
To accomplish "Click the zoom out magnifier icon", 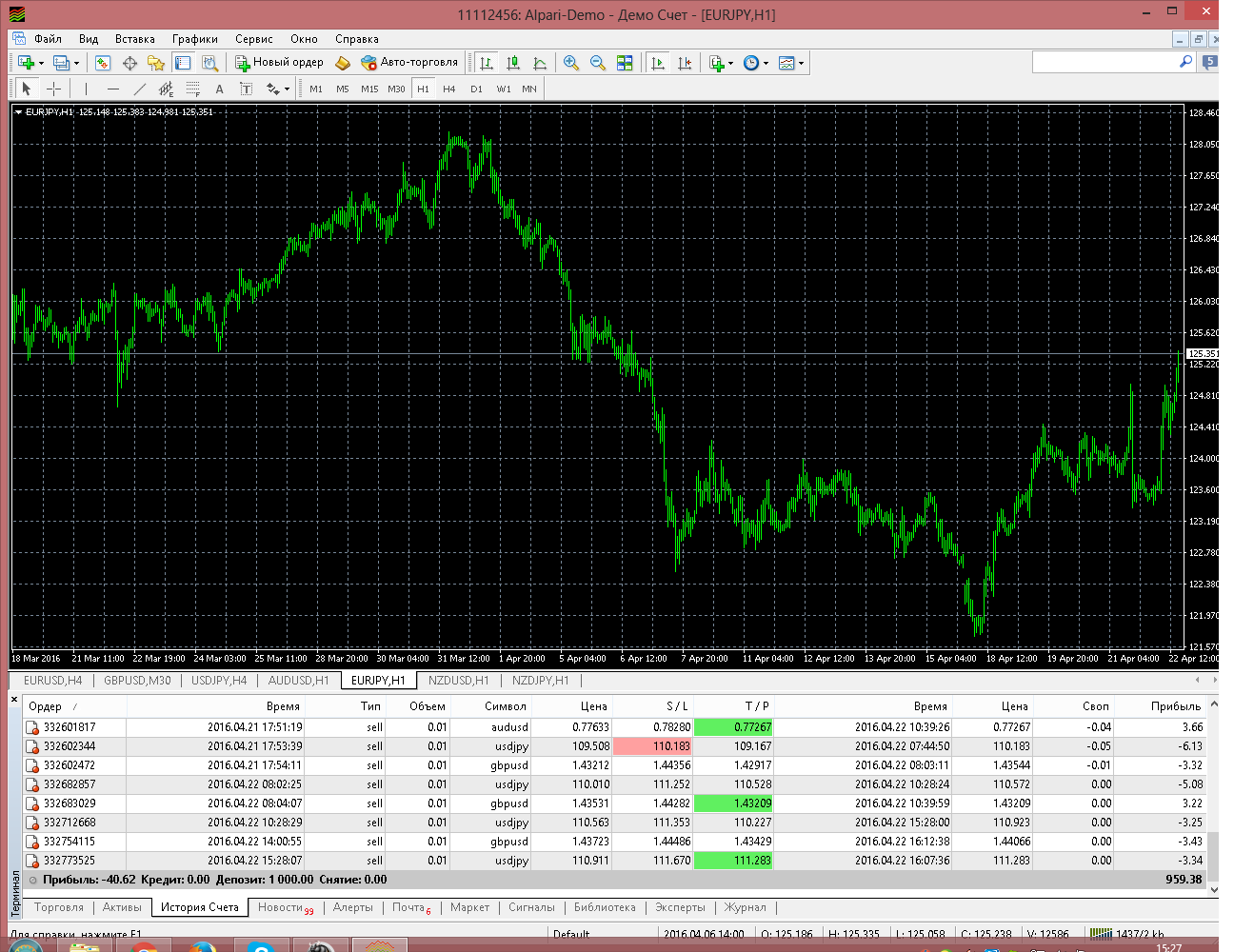I will pyautogui.click(x=598, y=63).
